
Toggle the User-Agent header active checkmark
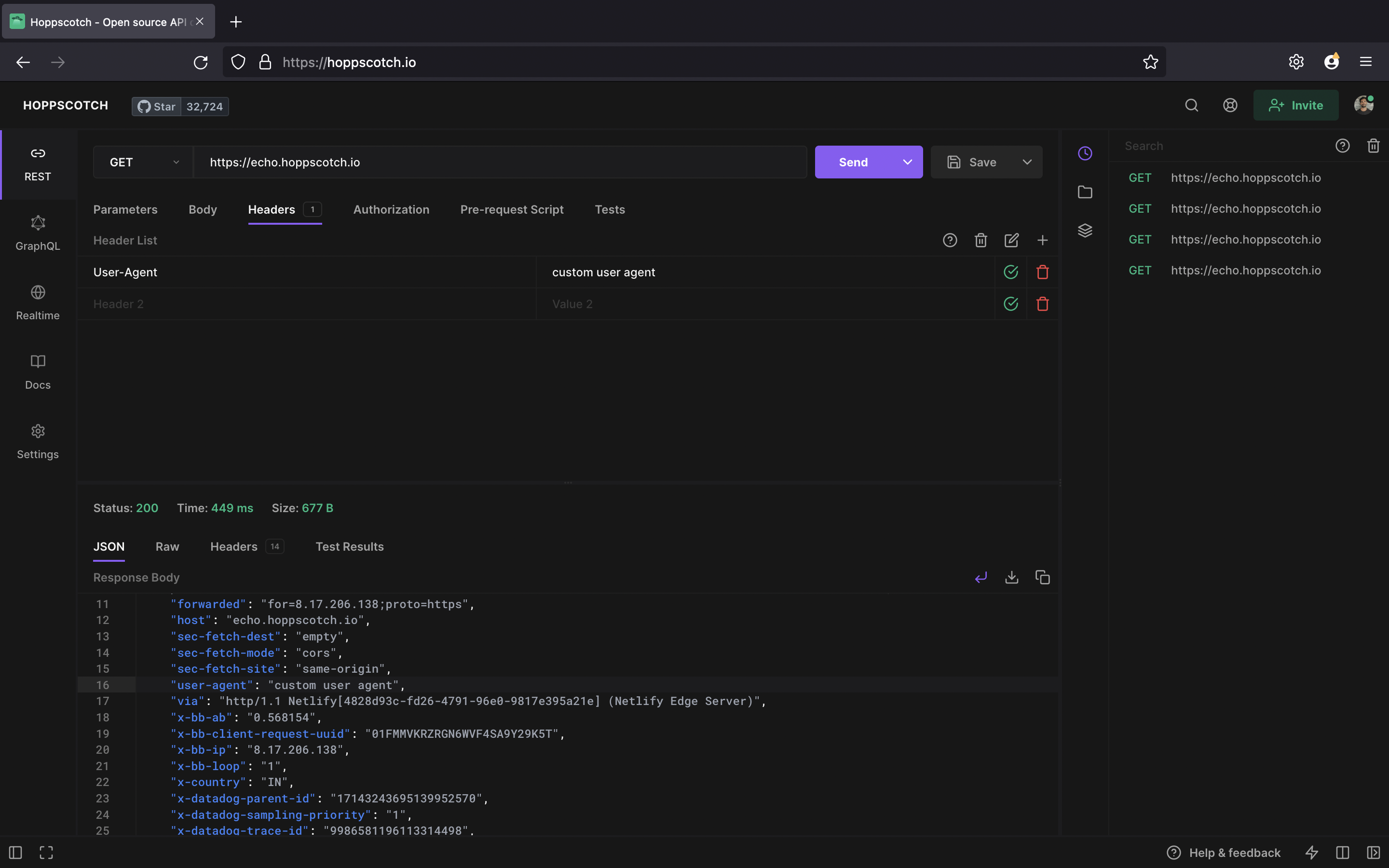(x=1011, y=272)
